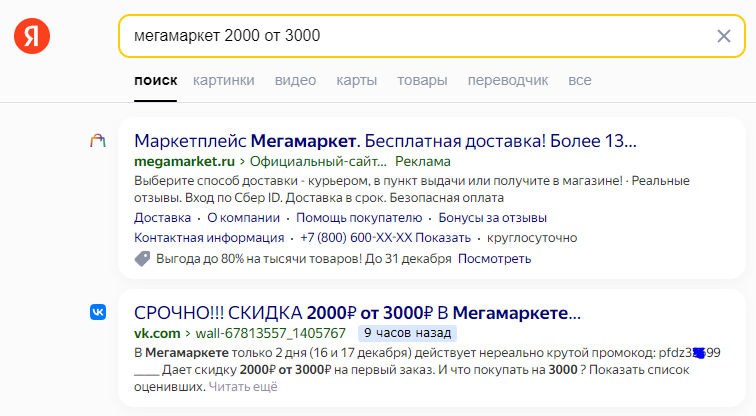Open the товары tab
756x416 pixels.
pos(422,81)
